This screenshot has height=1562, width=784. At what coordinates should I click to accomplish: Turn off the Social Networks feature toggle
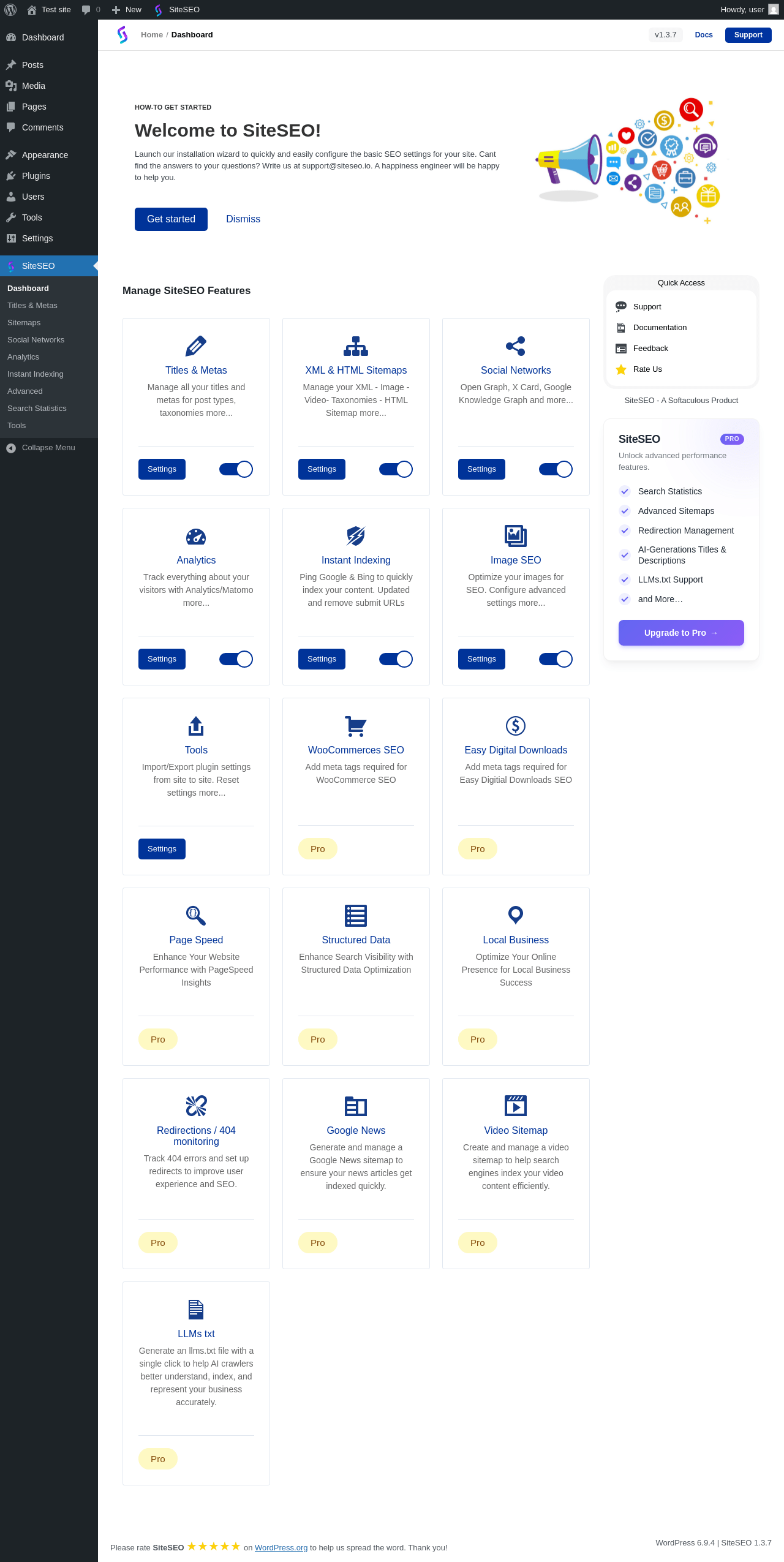pos(556,469)
